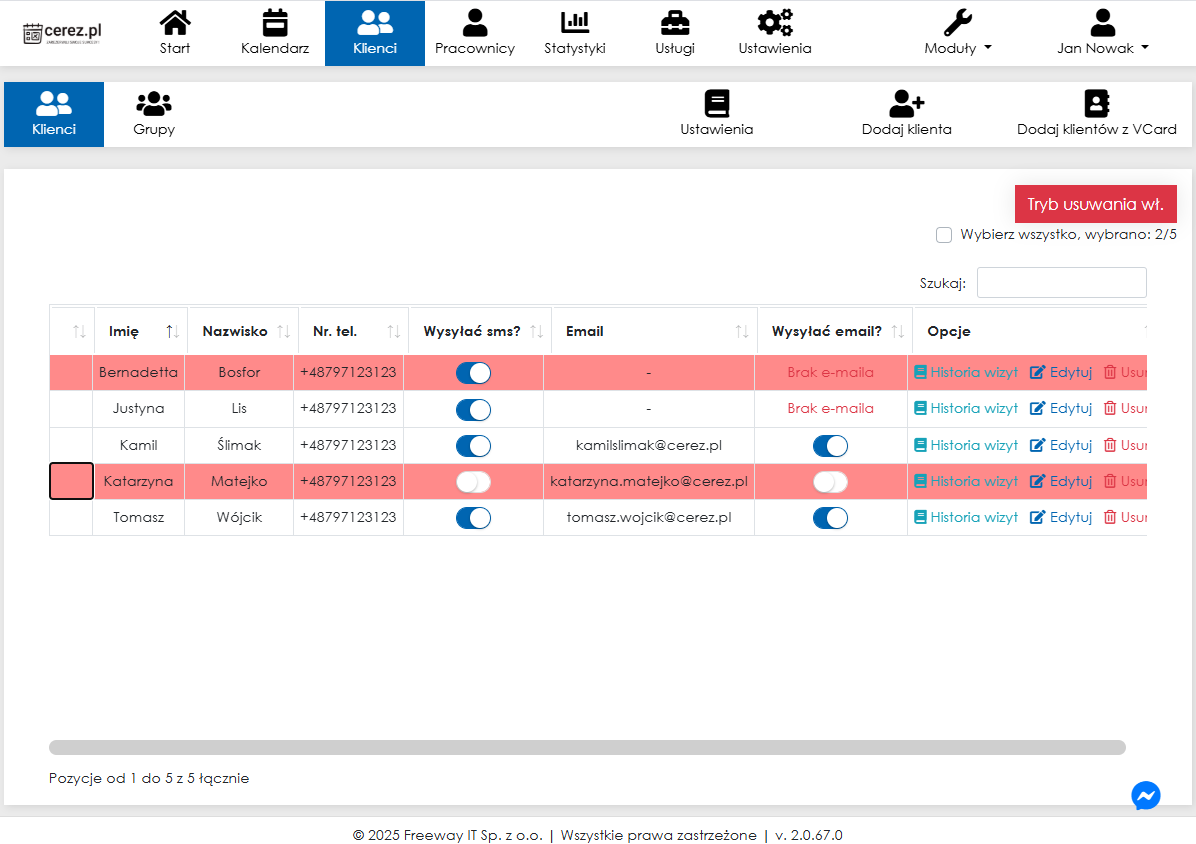Expand the Moduły dropdown menu
The width and height of the screenshot is (1196, 844).
coord(958,48)
